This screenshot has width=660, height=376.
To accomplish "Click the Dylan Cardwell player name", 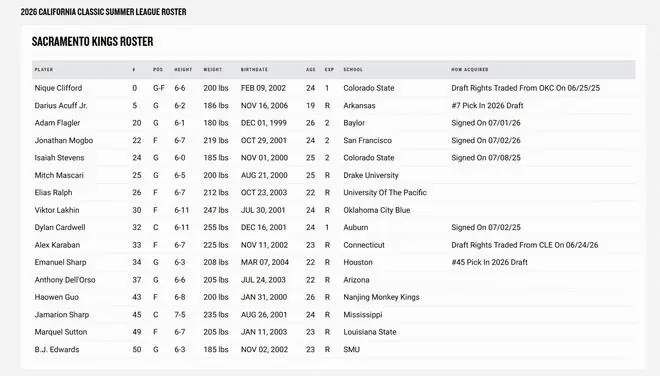I will coord(60,227).
